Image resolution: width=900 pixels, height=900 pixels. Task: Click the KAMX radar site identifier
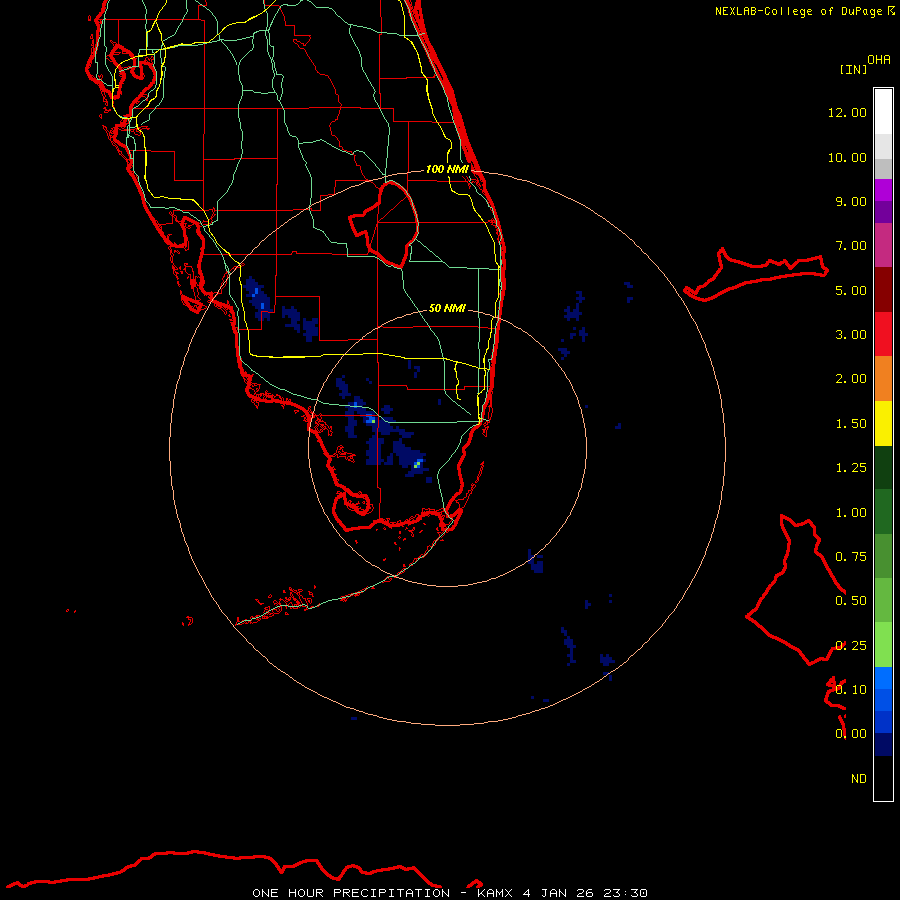[x=496, y=893]
